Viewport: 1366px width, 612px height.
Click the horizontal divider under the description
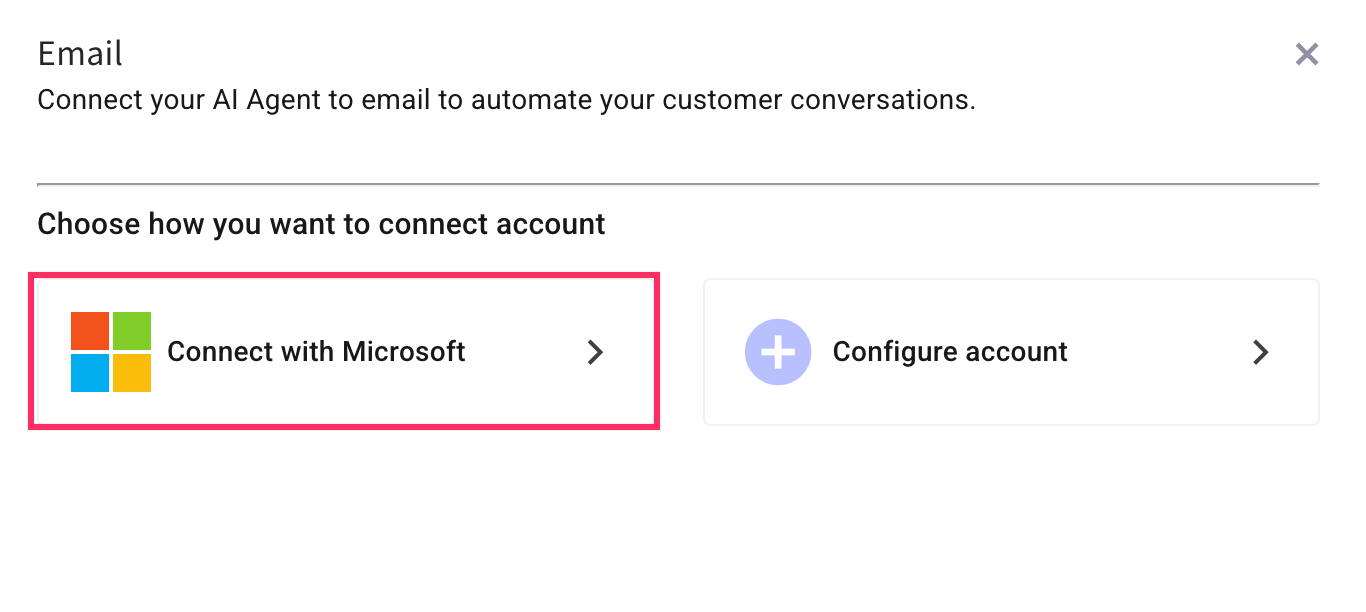click(678, 184)
